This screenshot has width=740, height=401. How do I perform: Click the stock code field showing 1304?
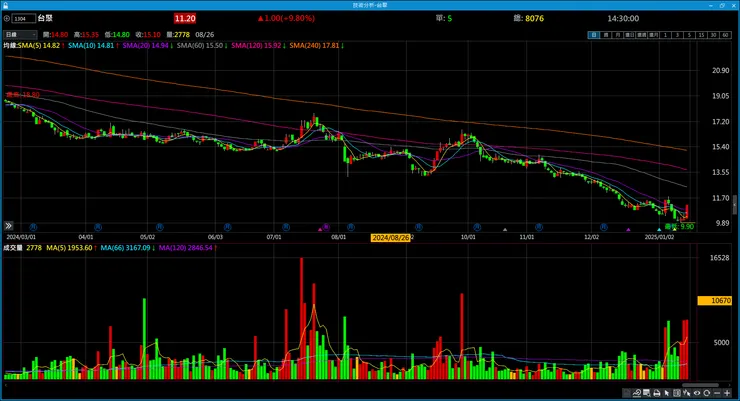[24, 18]
